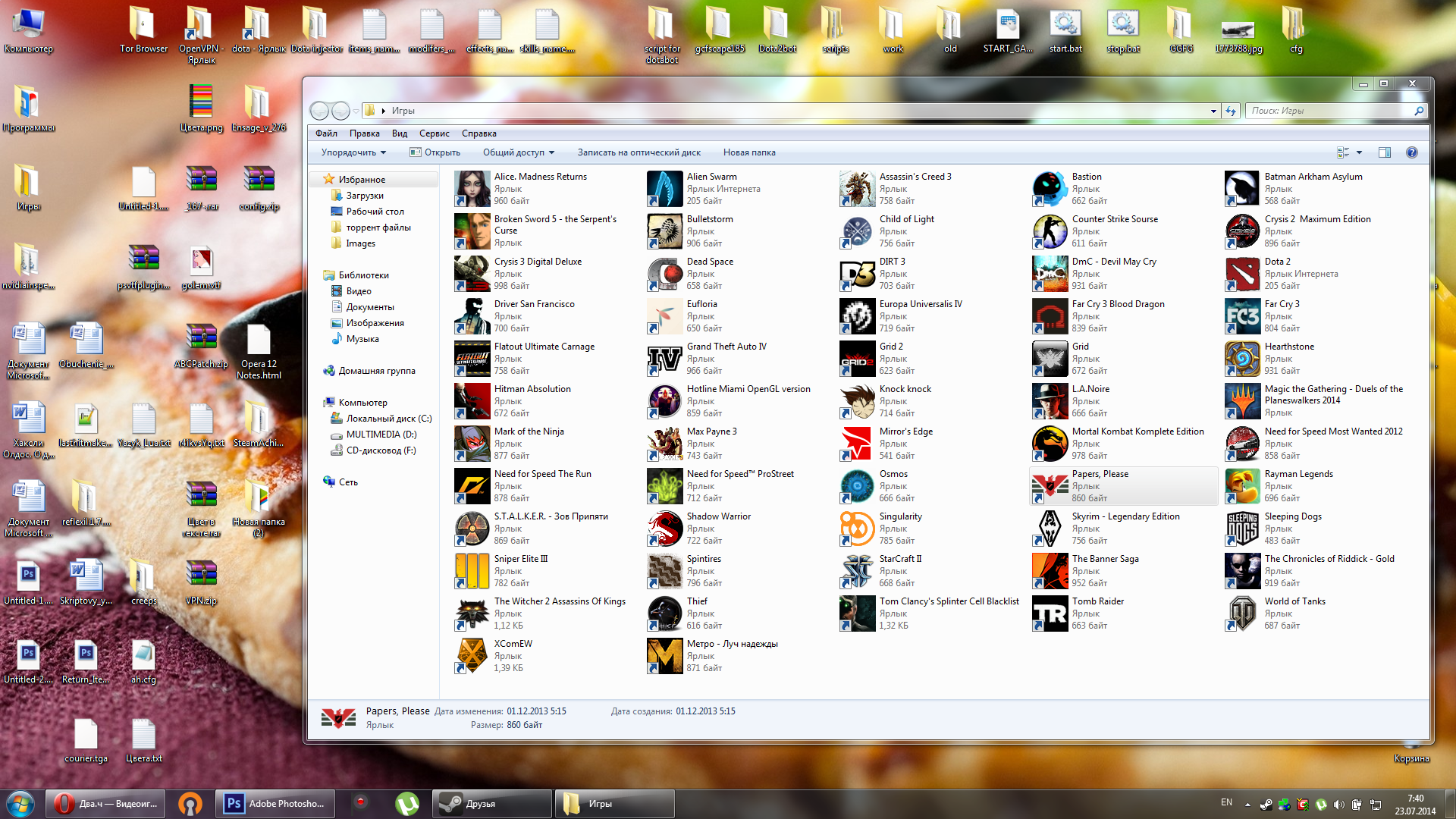Select the XComEW shortcut icon
Viewport: 1456px width, 819px height.
[472, 656]
